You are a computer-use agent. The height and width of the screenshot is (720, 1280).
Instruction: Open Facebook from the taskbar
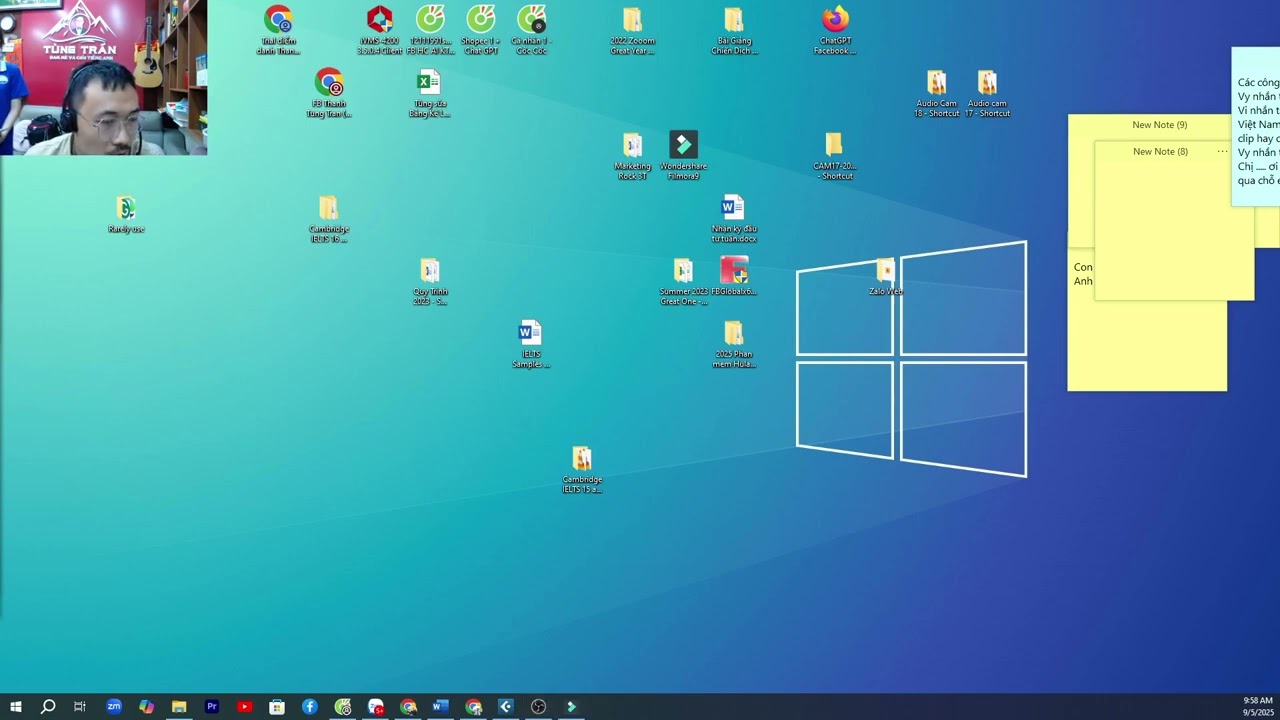click(310, 707)
